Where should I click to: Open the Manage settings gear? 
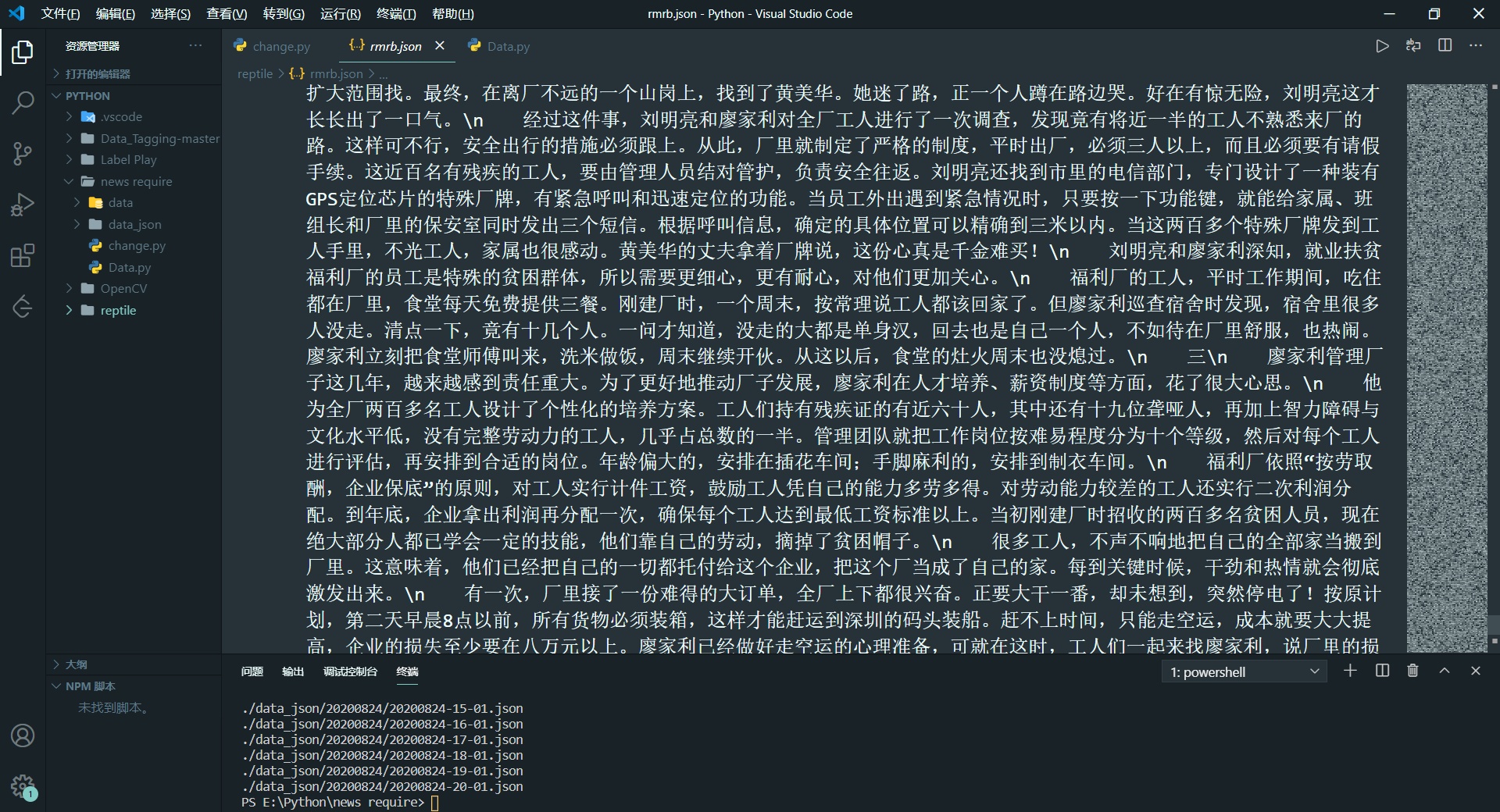tap(23, 786)
